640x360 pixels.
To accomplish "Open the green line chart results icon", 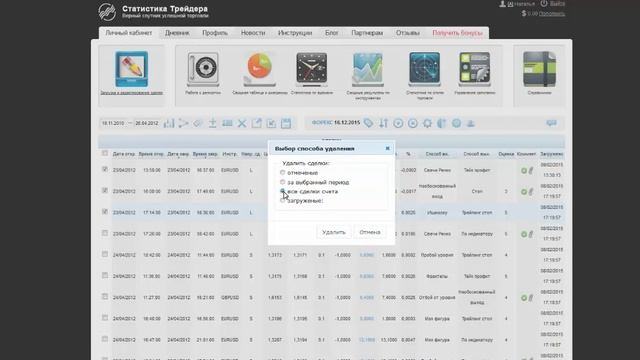I will point(368,69).
